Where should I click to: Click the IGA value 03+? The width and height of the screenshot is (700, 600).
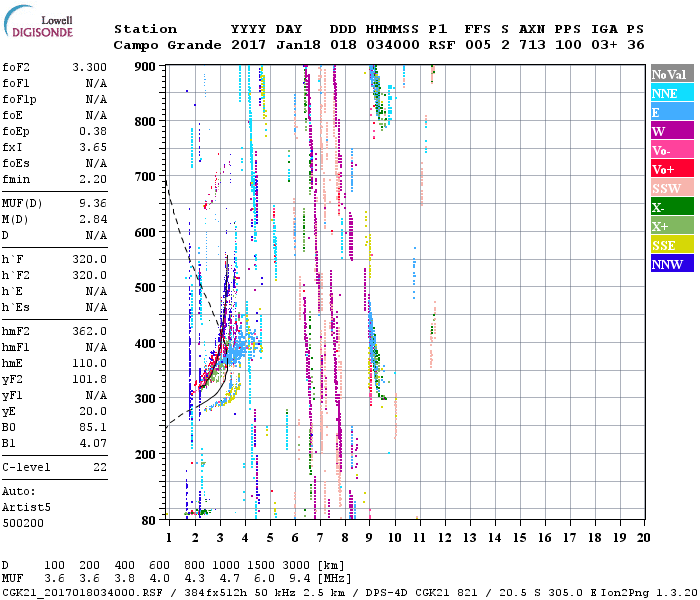604,45
